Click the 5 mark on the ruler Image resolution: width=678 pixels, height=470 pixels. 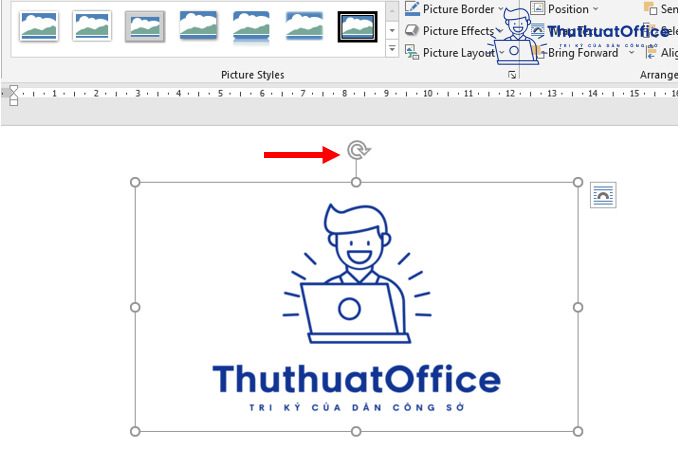(x=221, y=93)
